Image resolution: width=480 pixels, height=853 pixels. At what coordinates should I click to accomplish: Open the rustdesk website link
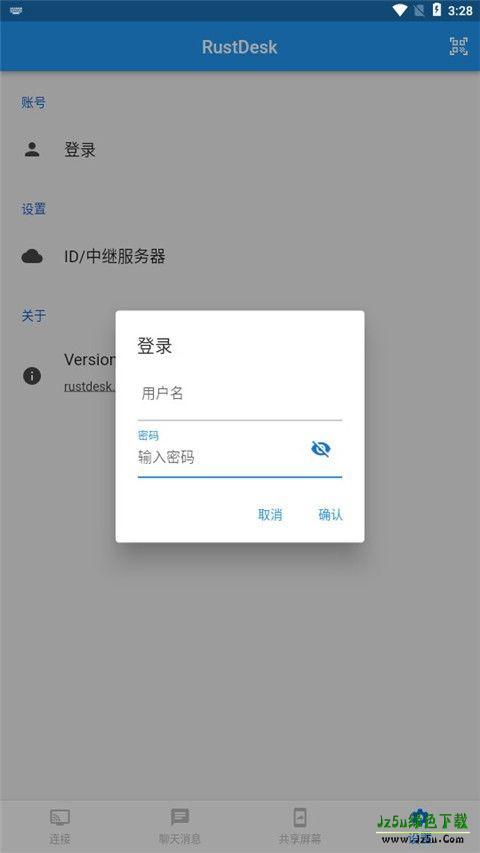click(x=89, y=387)
